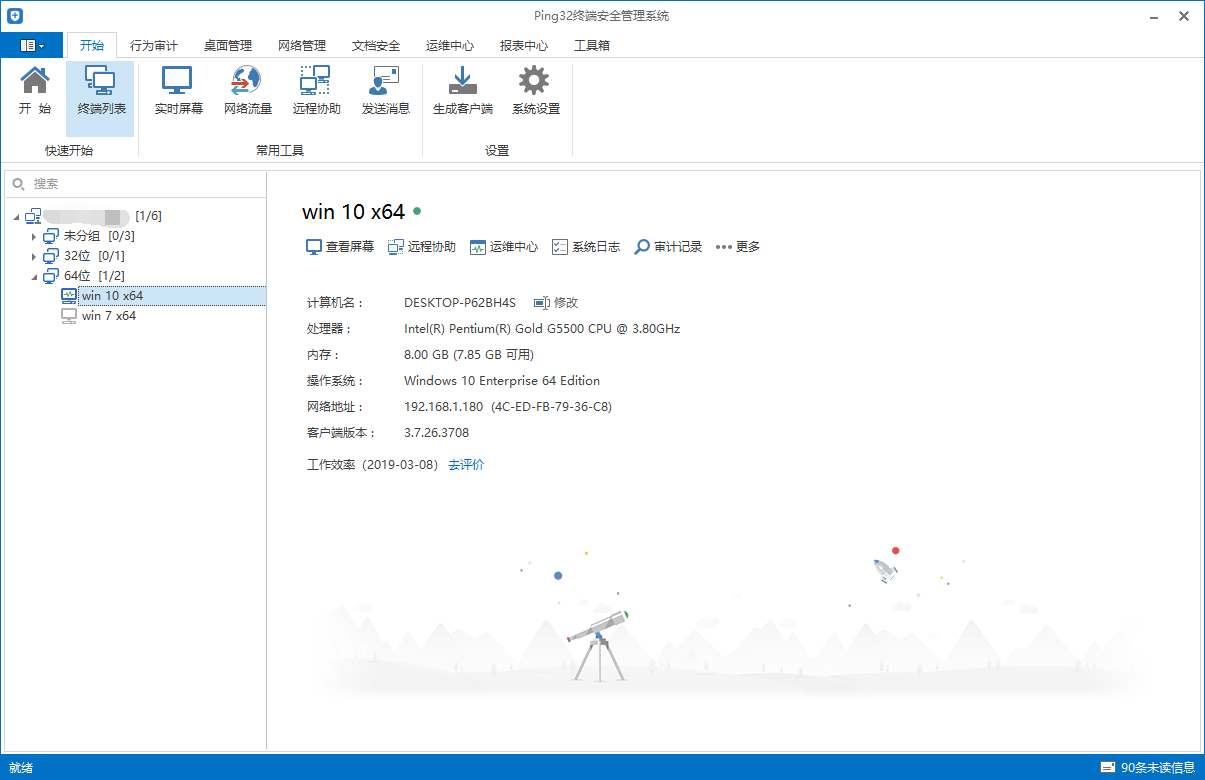Open the 发送消息 send message tool
Viewport: 1205px width, 780px height.
pyautogui.click(x=385, y=92)
